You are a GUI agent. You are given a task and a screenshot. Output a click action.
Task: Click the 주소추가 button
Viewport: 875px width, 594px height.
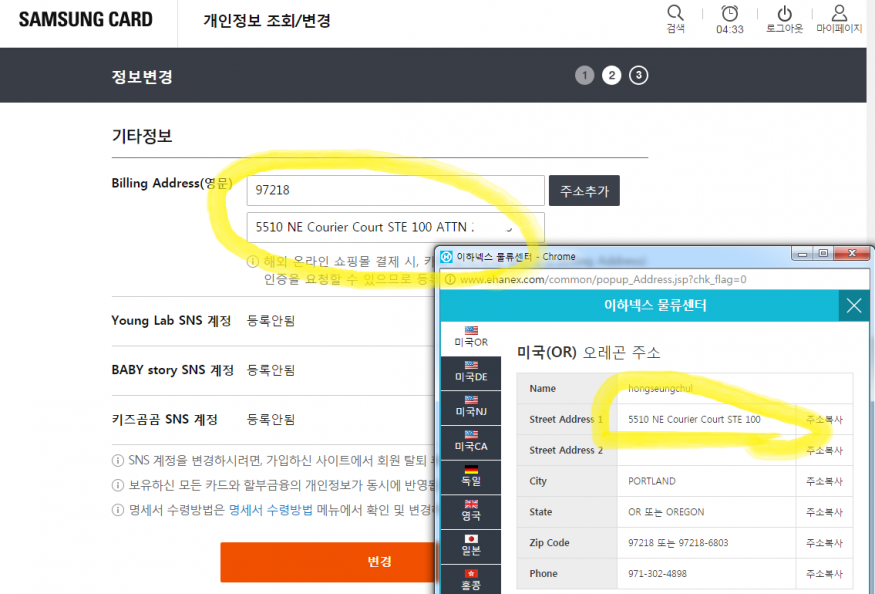click(584, 190)
